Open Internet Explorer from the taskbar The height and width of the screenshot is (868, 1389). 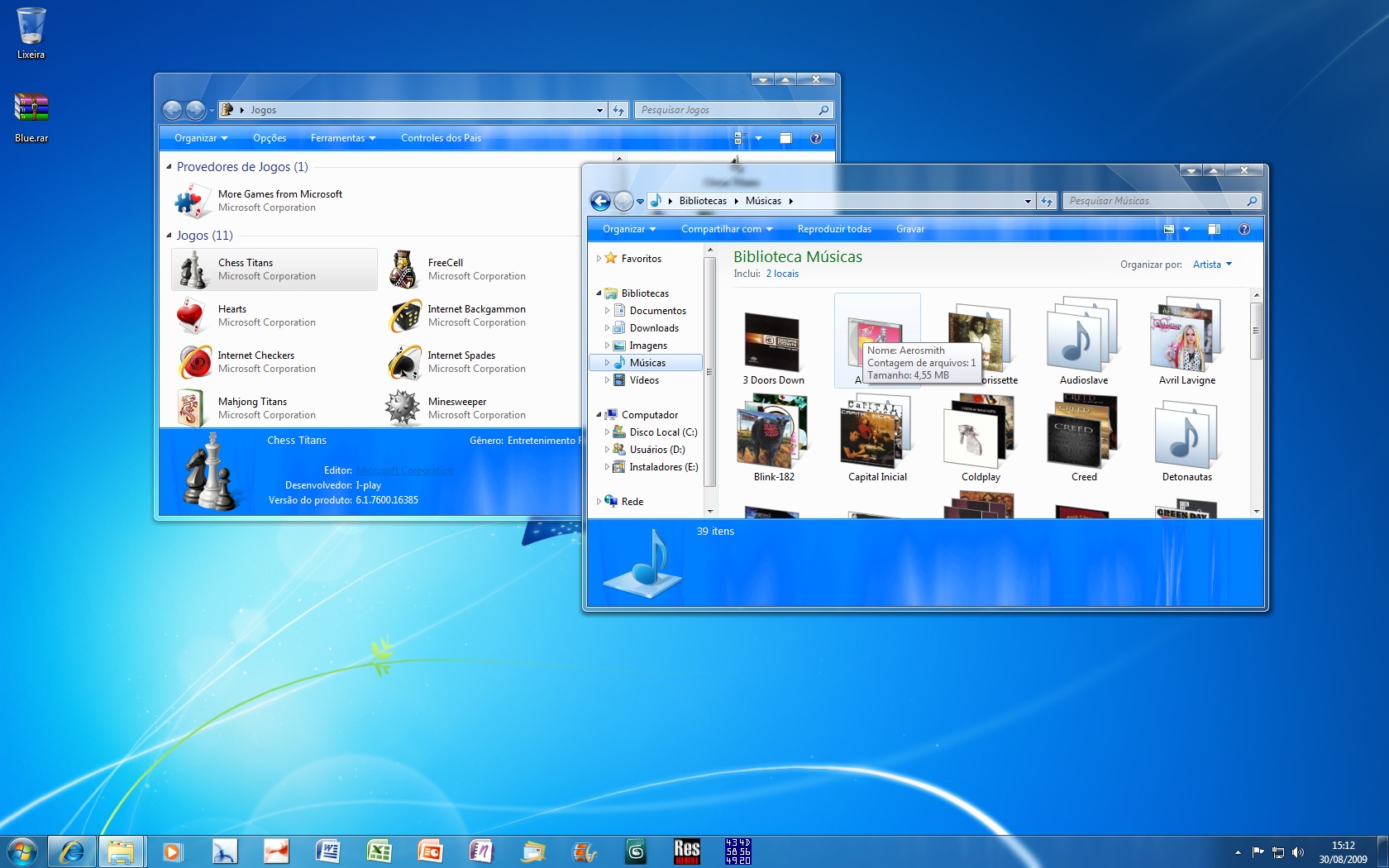pos(72,851)
